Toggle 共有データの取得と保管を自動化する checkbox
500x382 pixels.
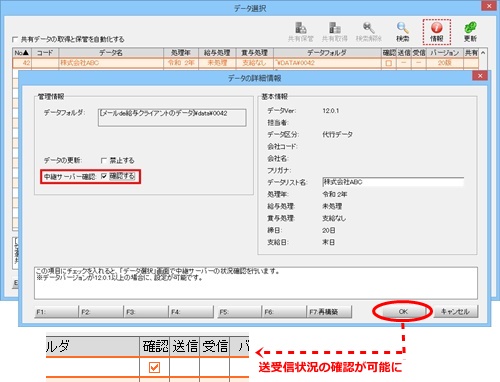tap(15, 39)
